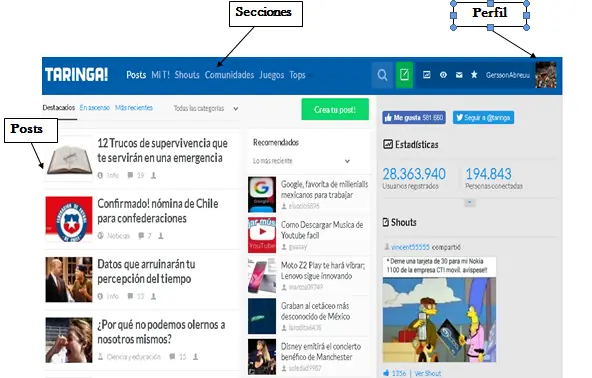
Task: Click the comment icon on Chile nómina post
Action: tap(141, 236)
